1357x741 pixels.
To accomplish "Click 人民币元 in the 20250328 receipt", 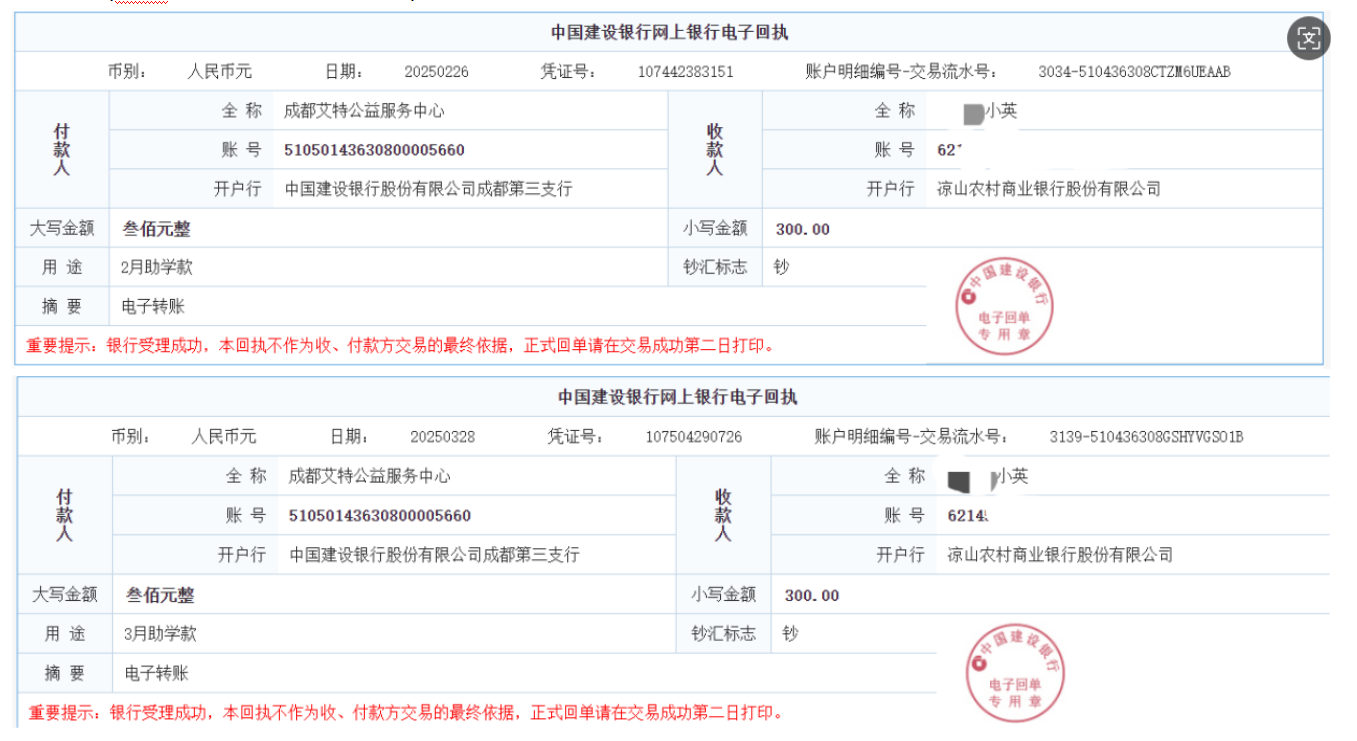I will point(224,437).
